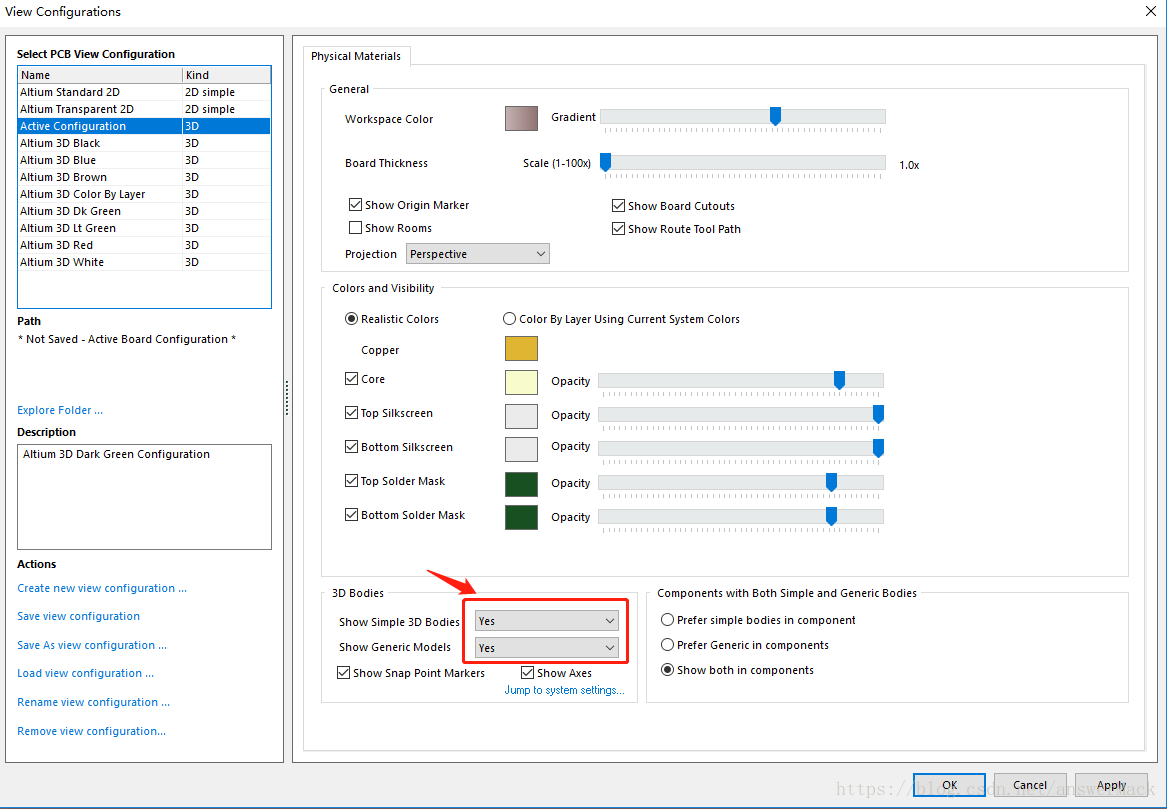Image resolution: width=1167 pixels, height=809 pixels.
Task: Click the Gradient slider handle
Action: click(775, 117)
